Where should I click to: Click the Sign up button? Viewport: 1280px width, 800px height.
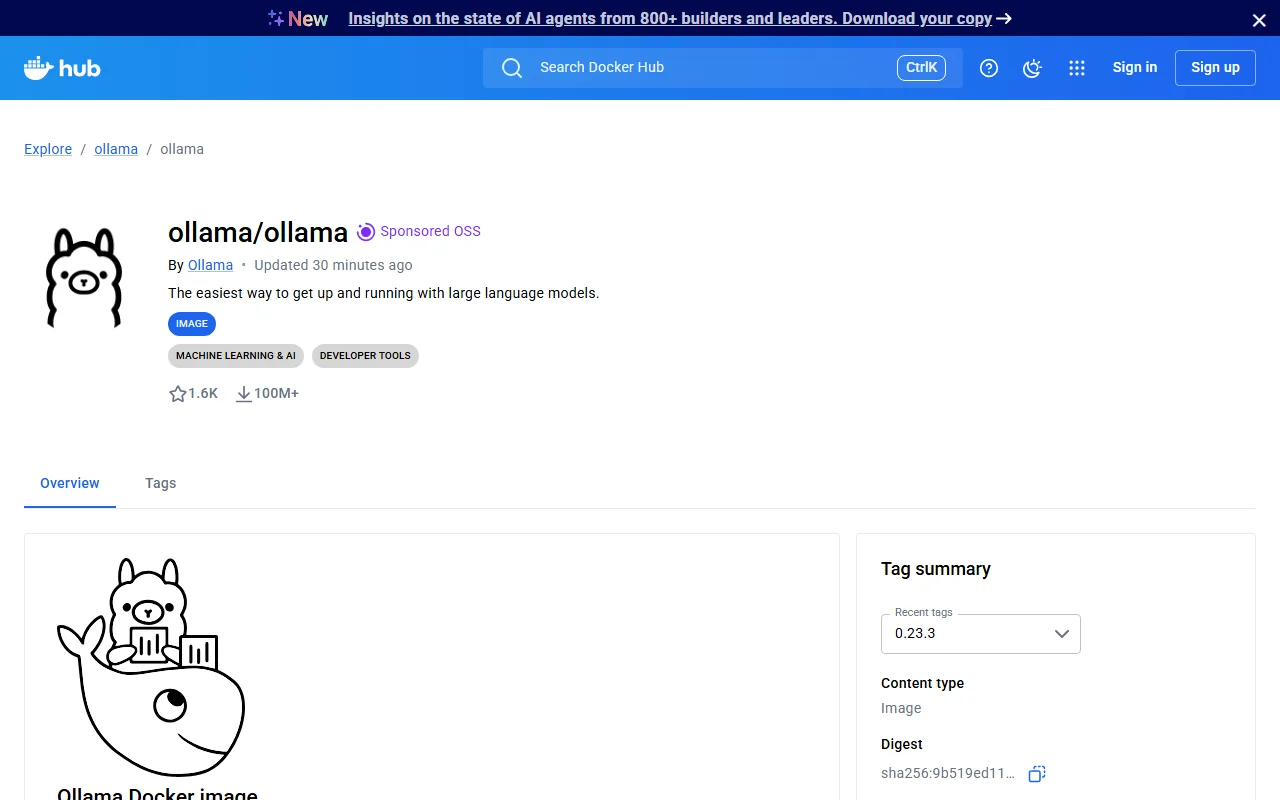pyautogui.click(x=1215, y=68)
